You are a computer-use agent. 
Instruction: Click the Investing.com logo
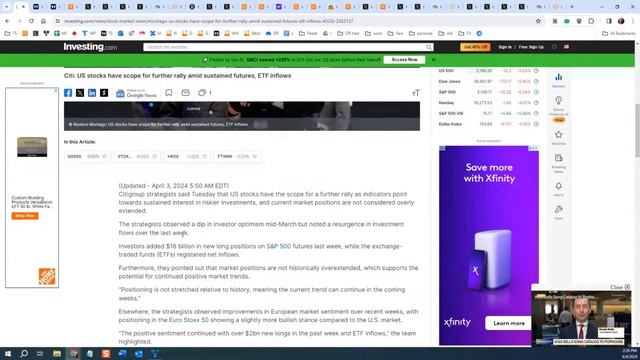tap(90, 47)
